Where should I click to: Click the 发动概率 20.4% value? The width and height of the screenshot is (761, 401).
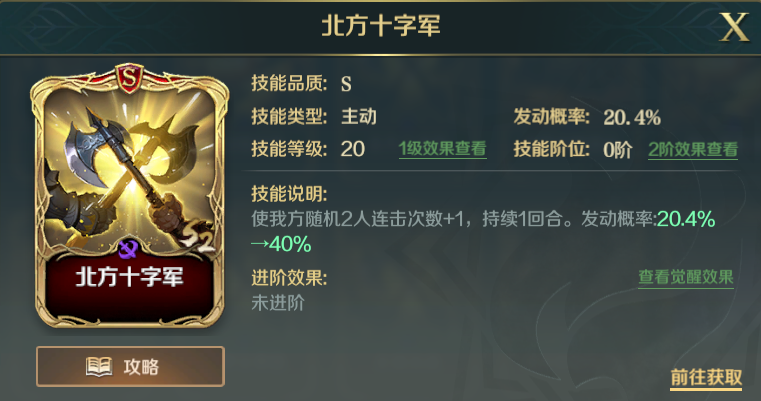[632, 117]
